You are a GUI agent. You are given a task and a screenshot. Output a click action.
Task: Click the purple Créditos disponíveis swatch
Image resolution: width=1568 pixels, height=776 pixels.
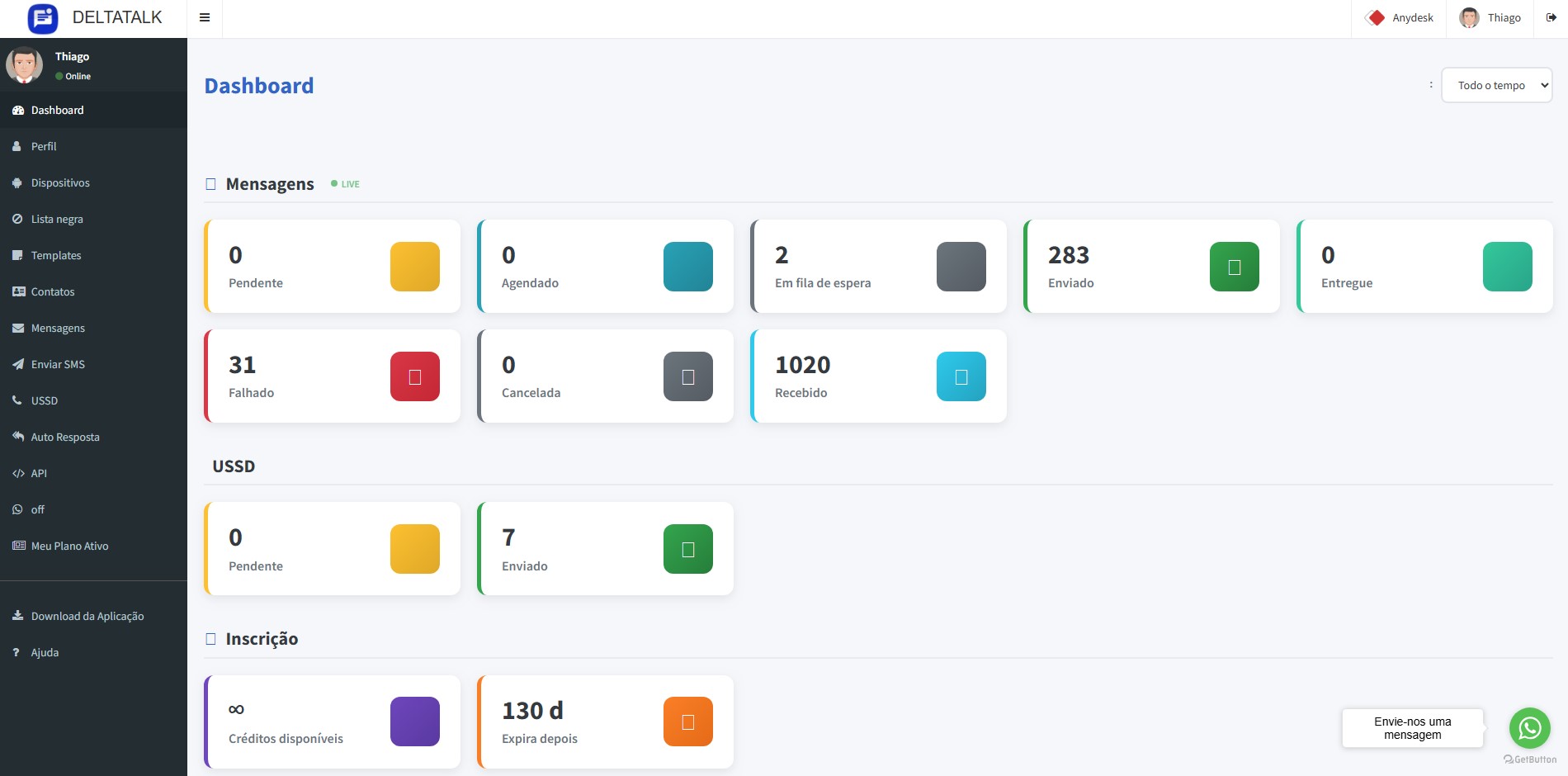(414, 722)
